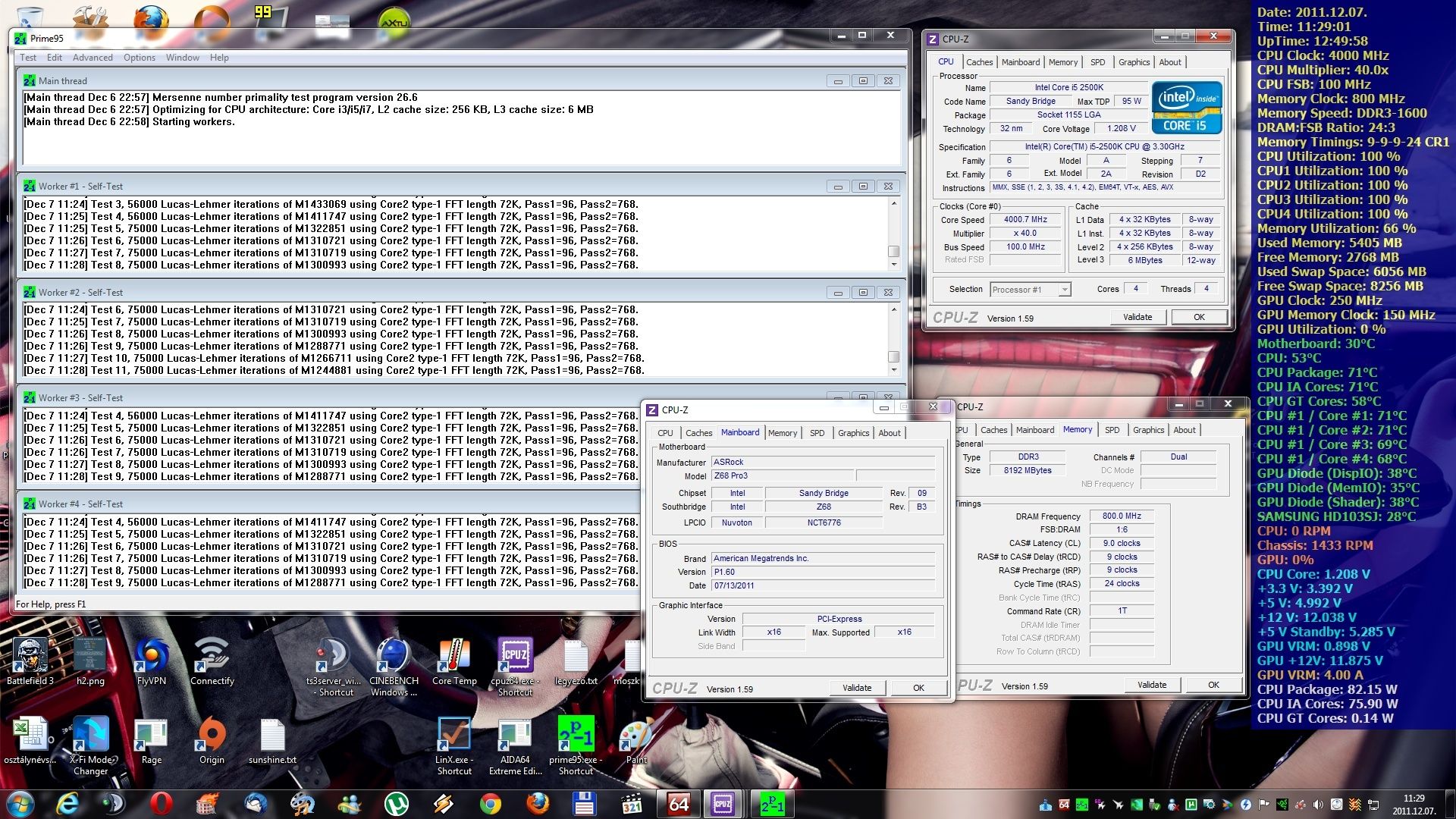
Task: Click the Opera icon in taskbar
Action: pos(161,803)
